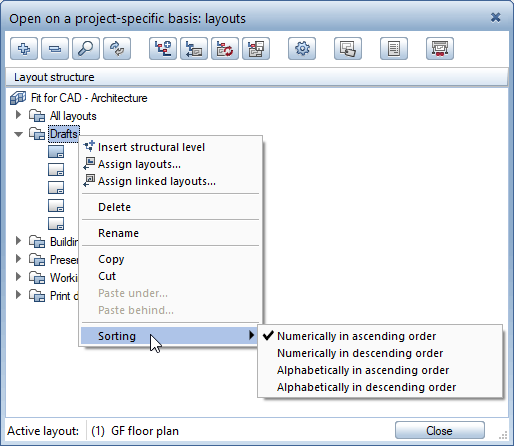
Task: Click the refresh arrows toolbar icon
Action: click(x=117, y=49)
